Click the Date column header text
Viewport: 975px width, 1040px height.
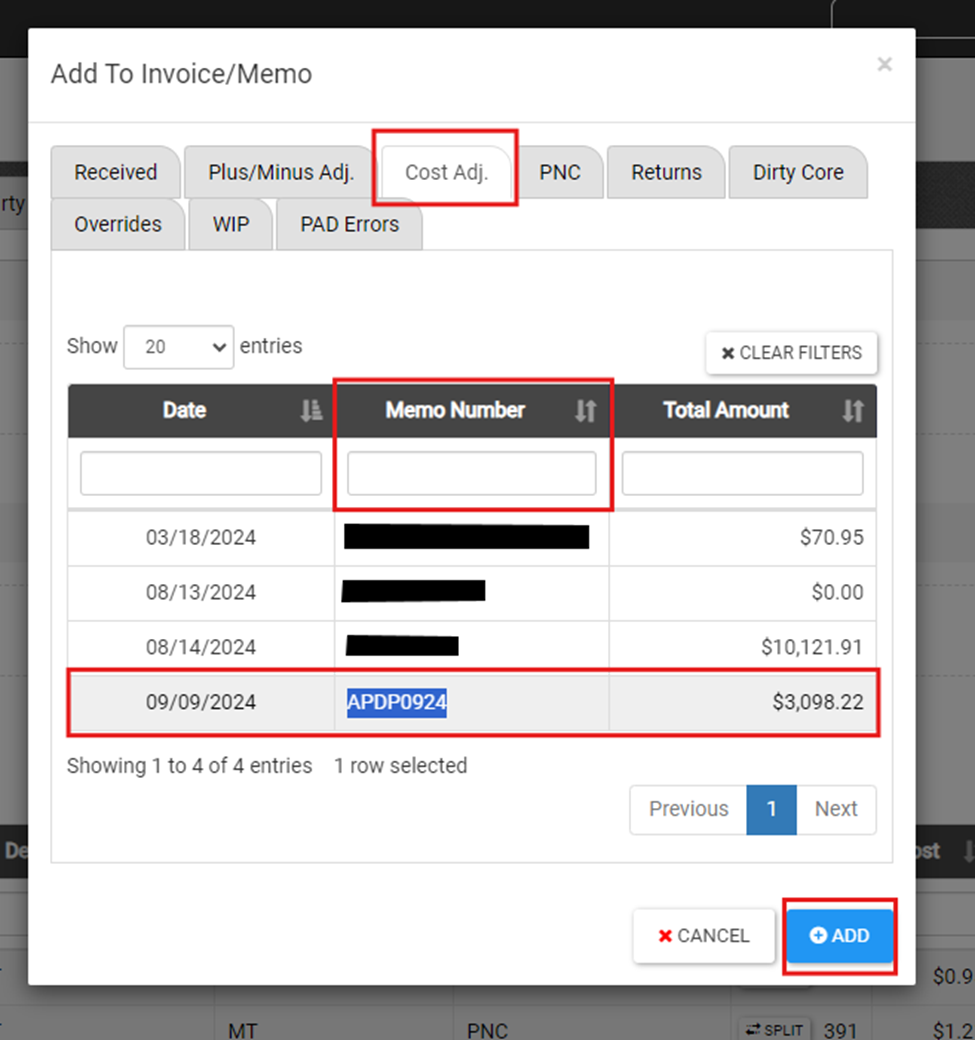click(184, 410)
